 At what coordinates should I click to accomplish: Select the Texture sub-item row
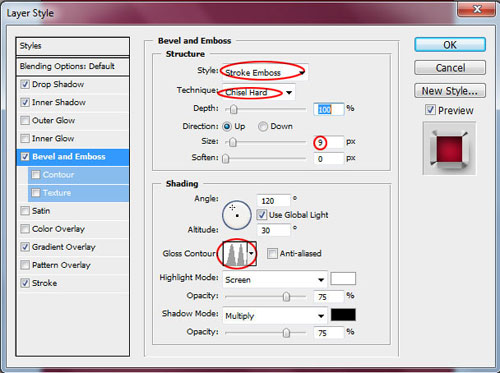point(78,192)
